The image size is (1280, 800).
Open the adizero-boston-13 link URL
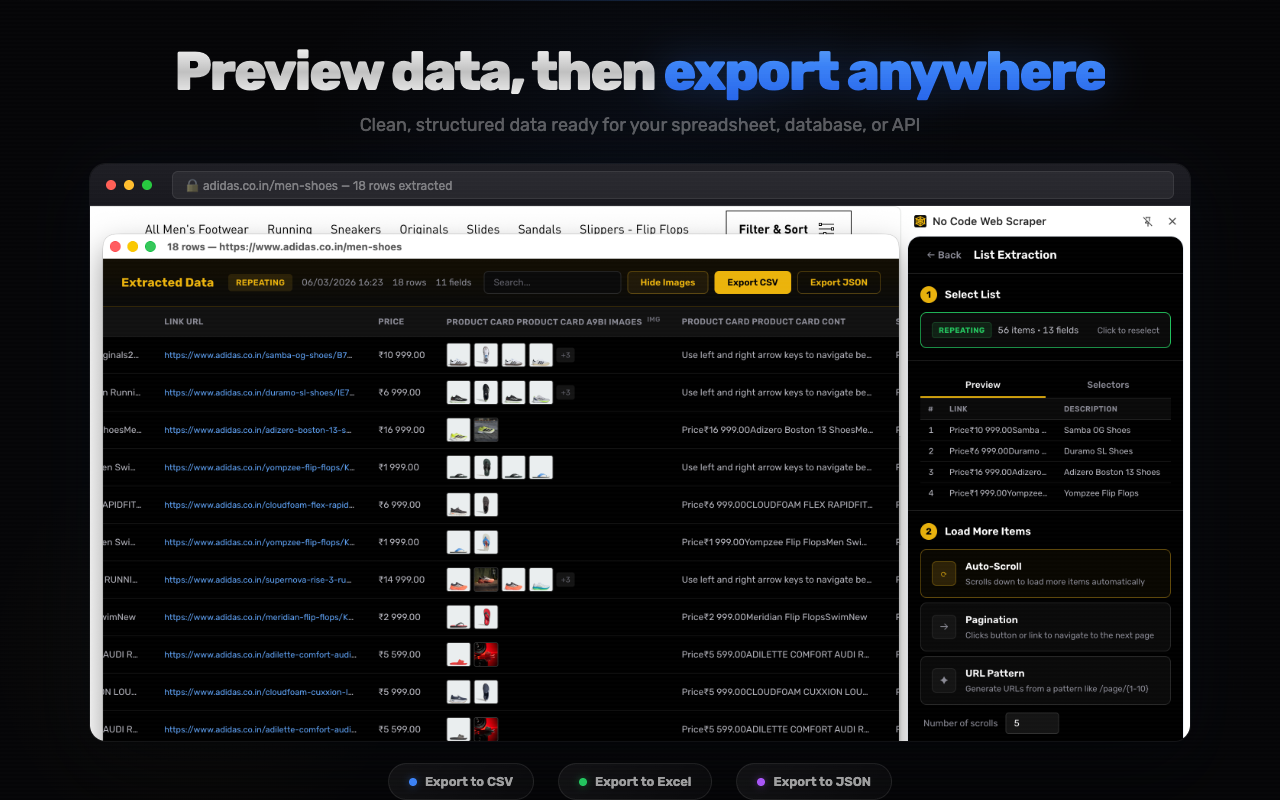pyautogui.click(x=259, y=430)
